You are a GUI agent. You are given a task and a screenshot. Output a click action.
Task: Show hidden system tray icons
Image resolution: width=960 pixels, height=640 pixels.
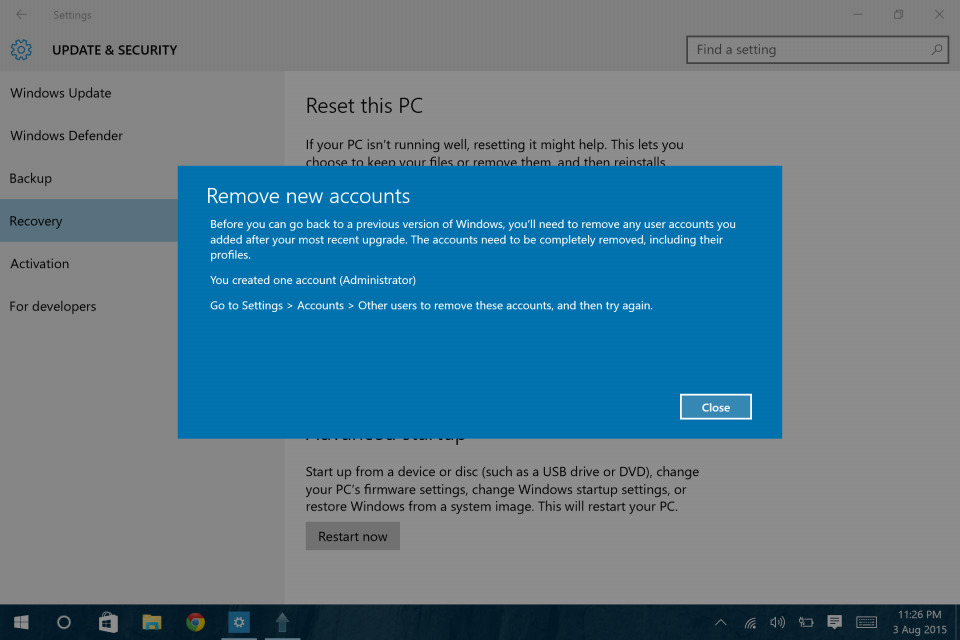coord(721,623)
